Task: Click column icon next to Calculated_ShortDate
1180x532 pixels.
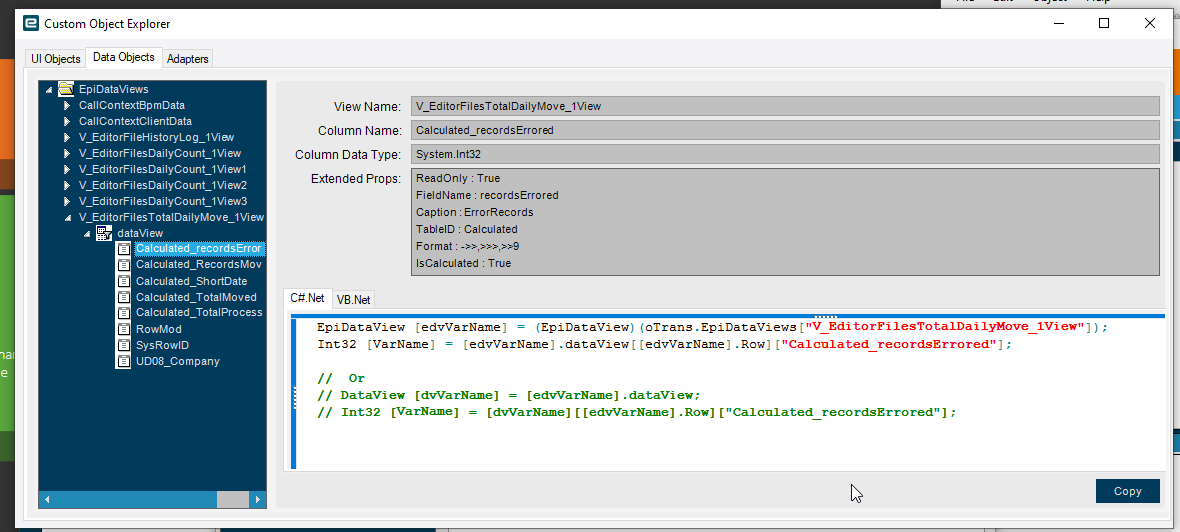Action: coord(124,281)
